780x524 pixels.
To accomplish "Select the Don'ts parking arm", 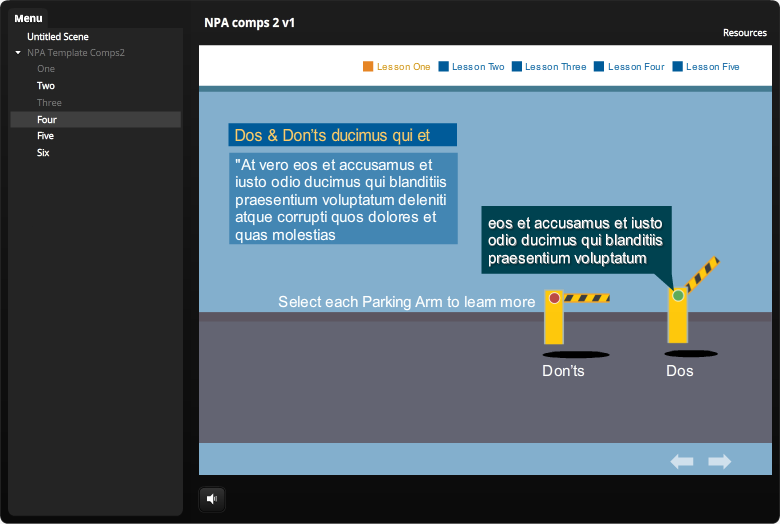I will click(555, 316).
